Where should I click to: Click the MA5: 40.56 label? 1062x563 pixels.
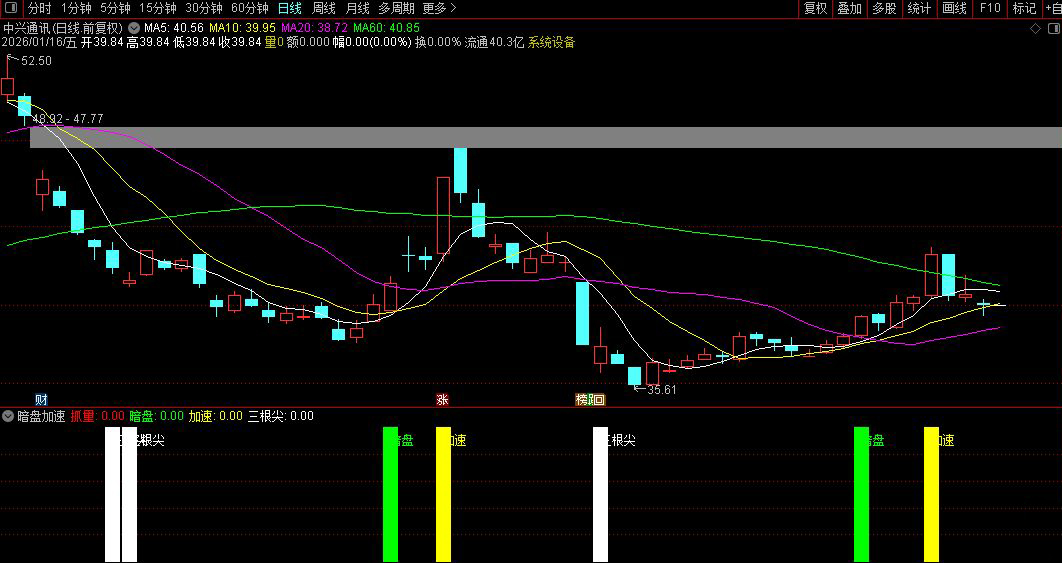[174, 28]
